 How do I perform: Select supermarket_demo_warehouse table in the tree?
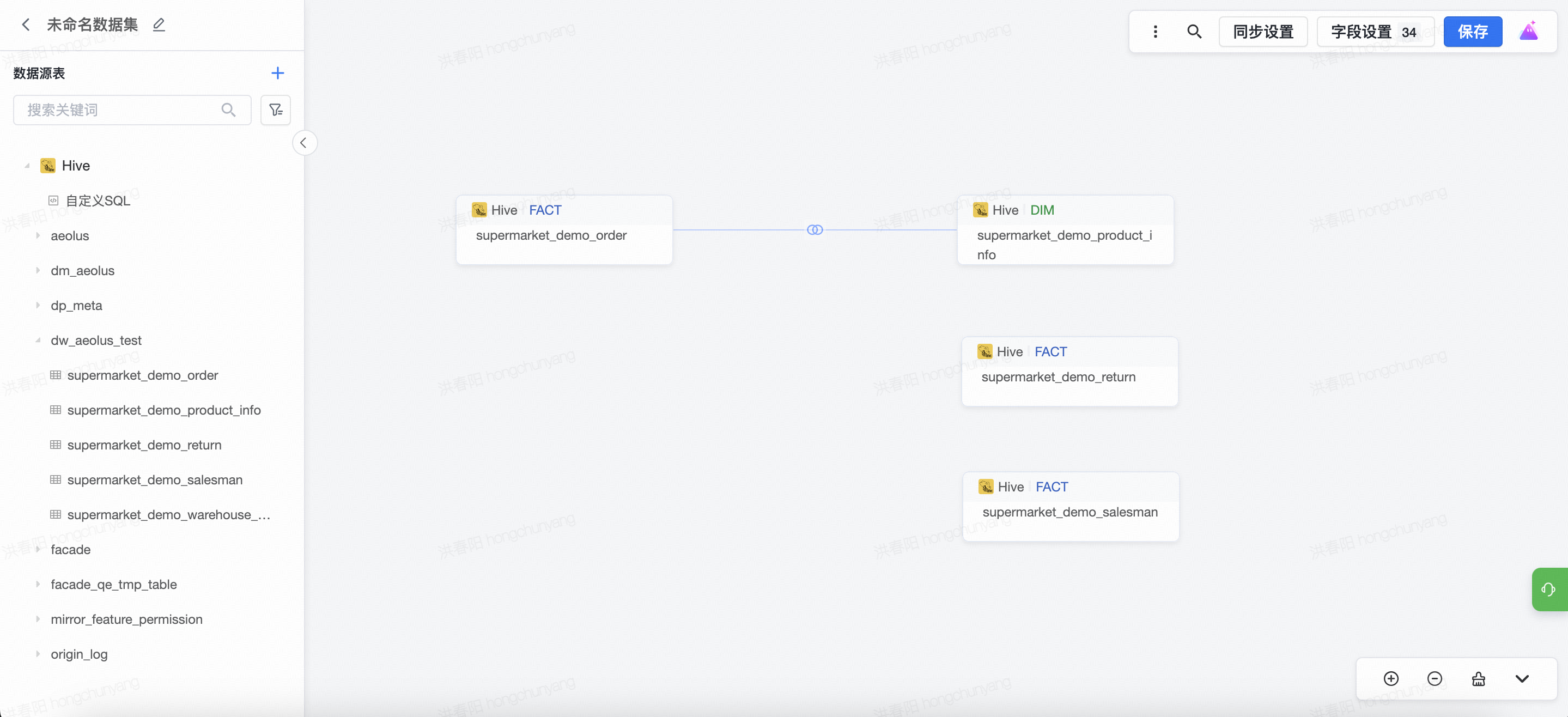[x=168, y=515]
